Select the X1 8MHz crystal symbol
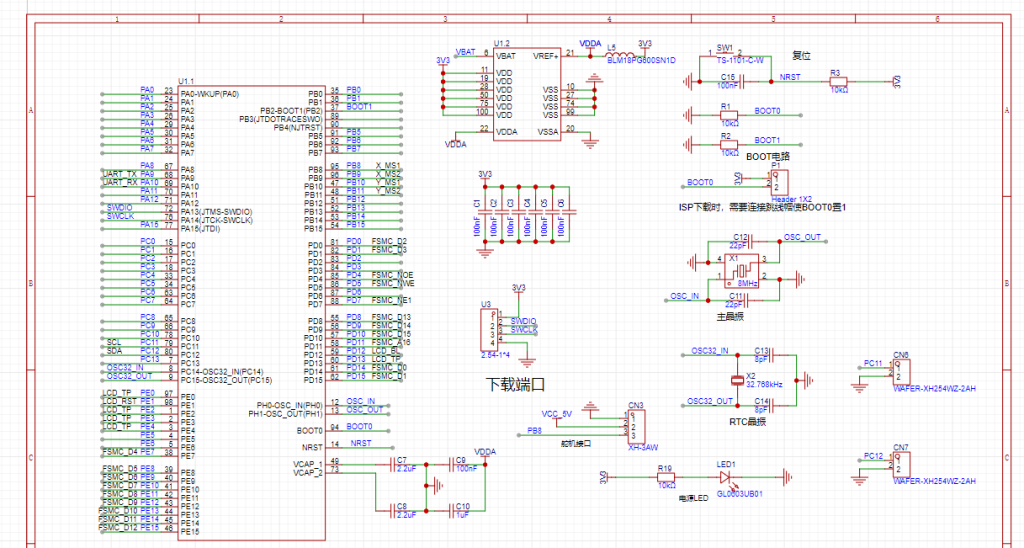1024x548 pixels. (x=740, y=268)
